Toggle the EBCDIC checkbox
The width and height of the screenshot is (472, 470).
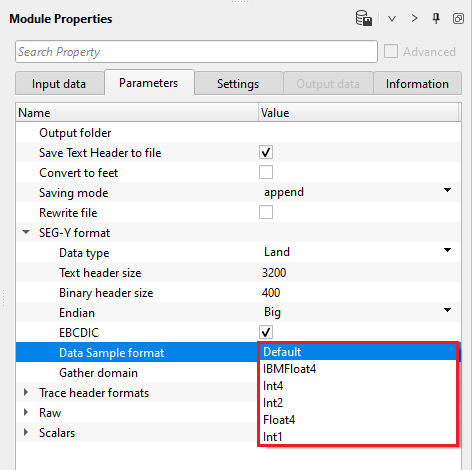[x=266, y=332]
